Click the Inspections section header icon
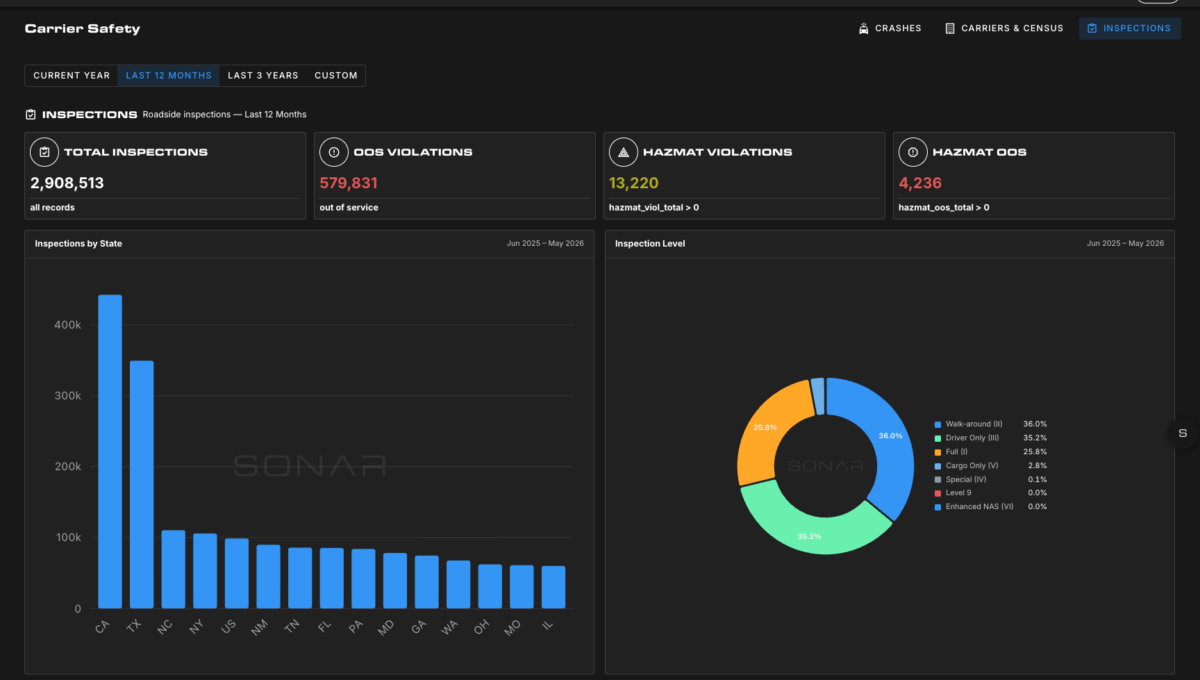 pos(31,115)
